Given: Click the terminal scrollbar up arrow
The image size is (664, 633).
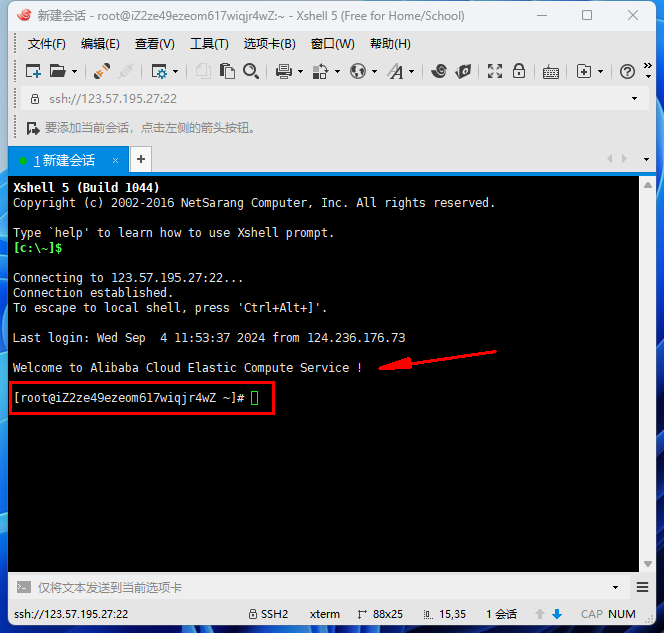Looking at the screenshot, I should coord(647,185).
